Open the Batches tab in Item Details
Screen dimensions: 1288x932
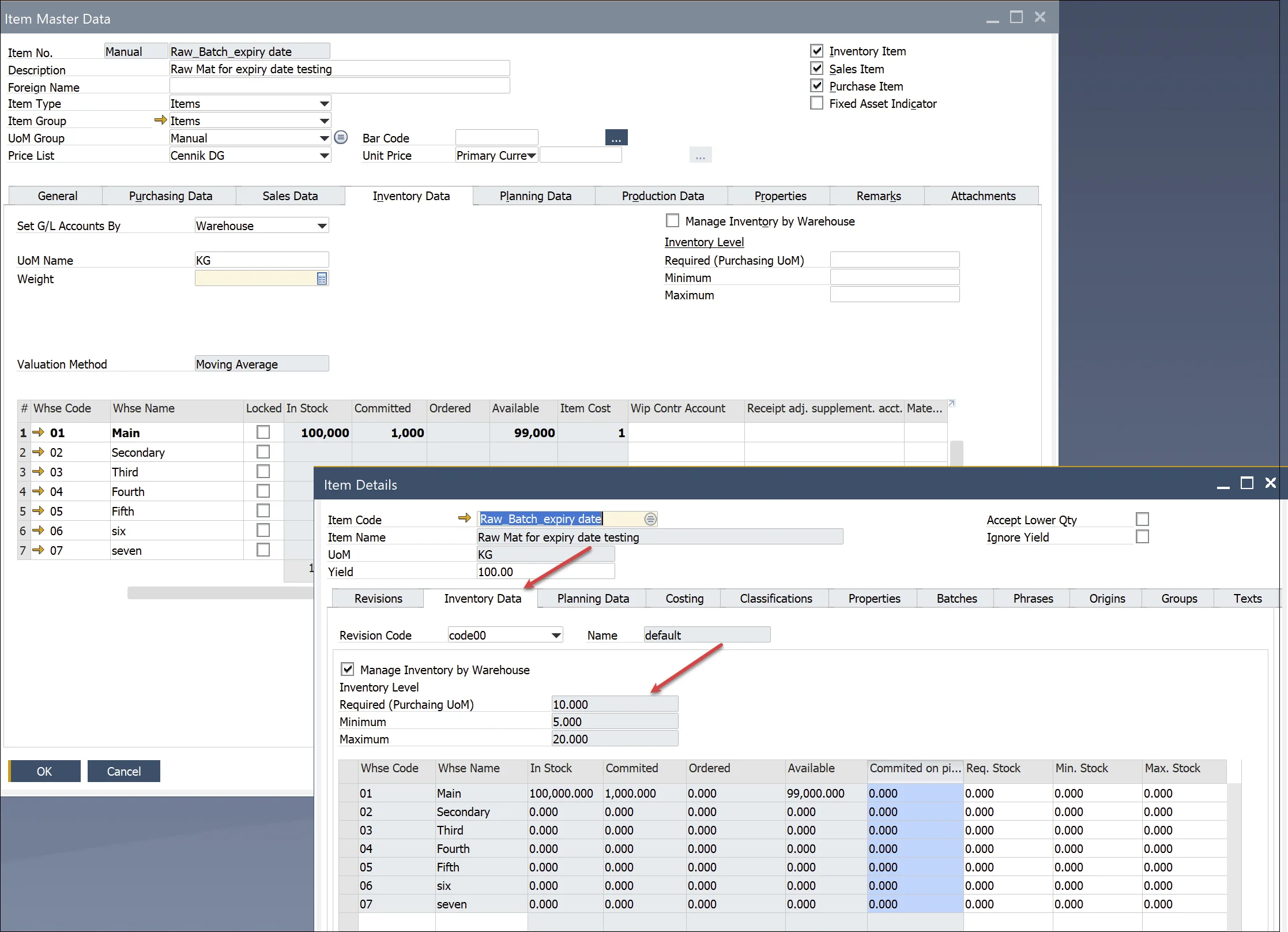coord(956,599)
